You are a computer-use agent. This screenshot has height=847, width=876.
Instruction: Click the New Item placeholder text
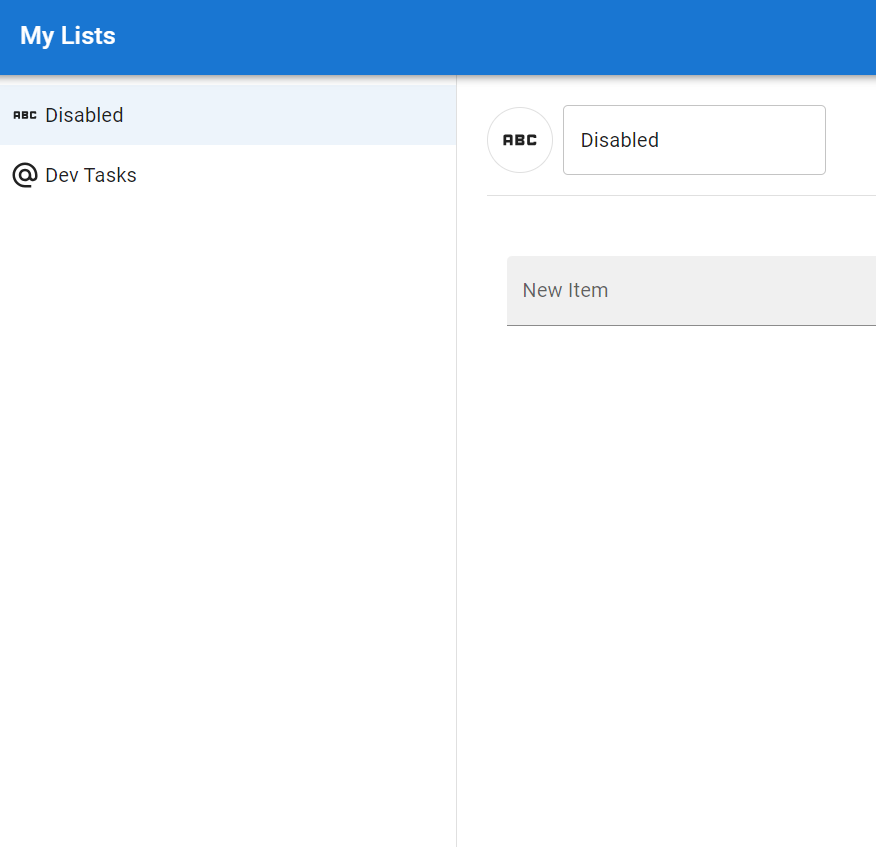coord(565,291)
